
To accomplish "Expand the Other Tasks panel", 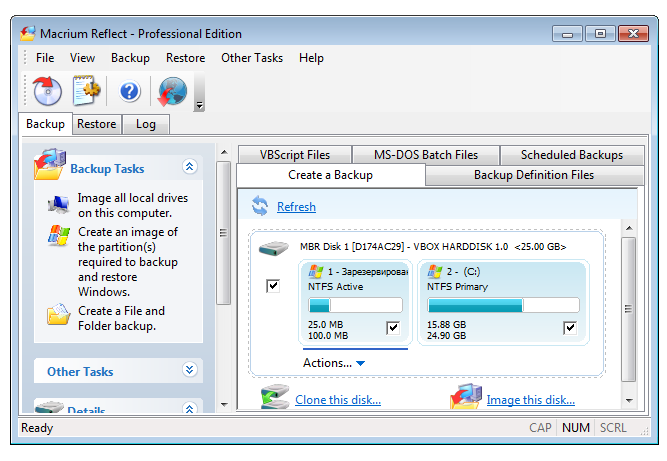I will pyautogui.click(x=190, y=370).
